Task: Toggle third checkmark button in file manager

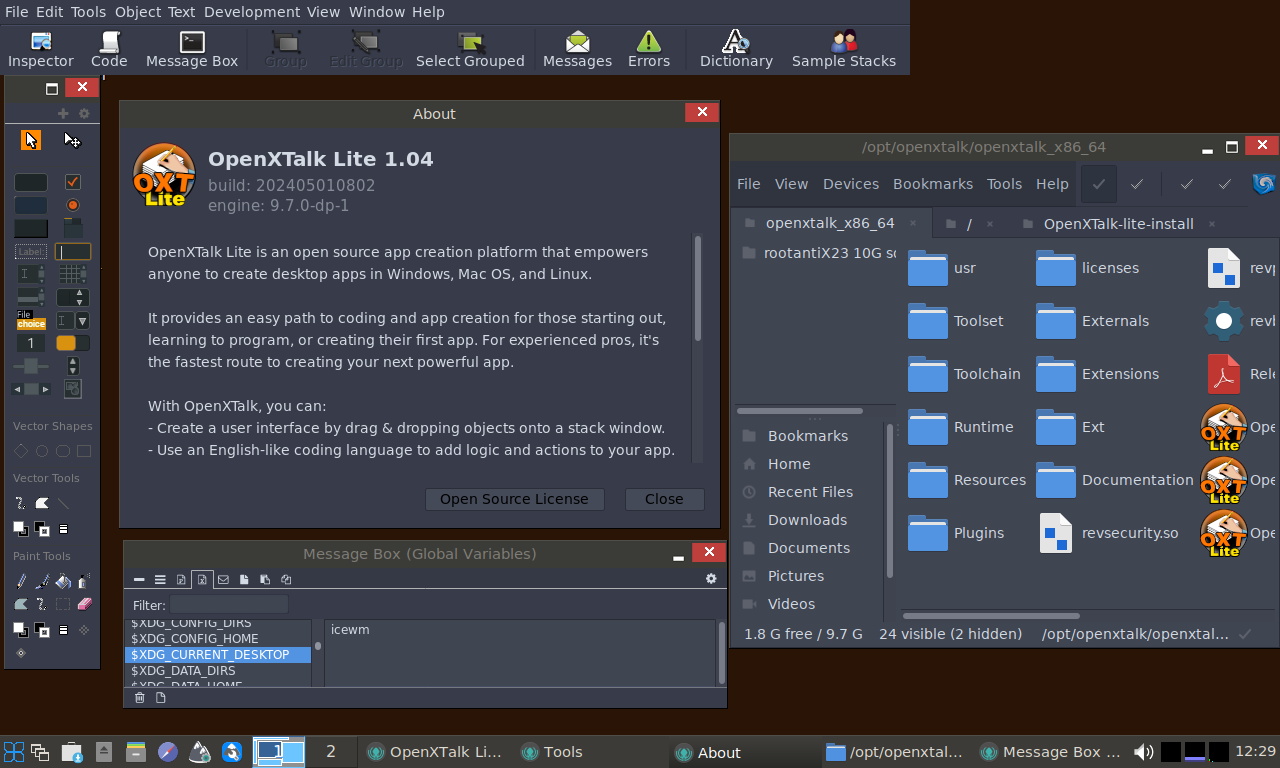Action: 1187,184
